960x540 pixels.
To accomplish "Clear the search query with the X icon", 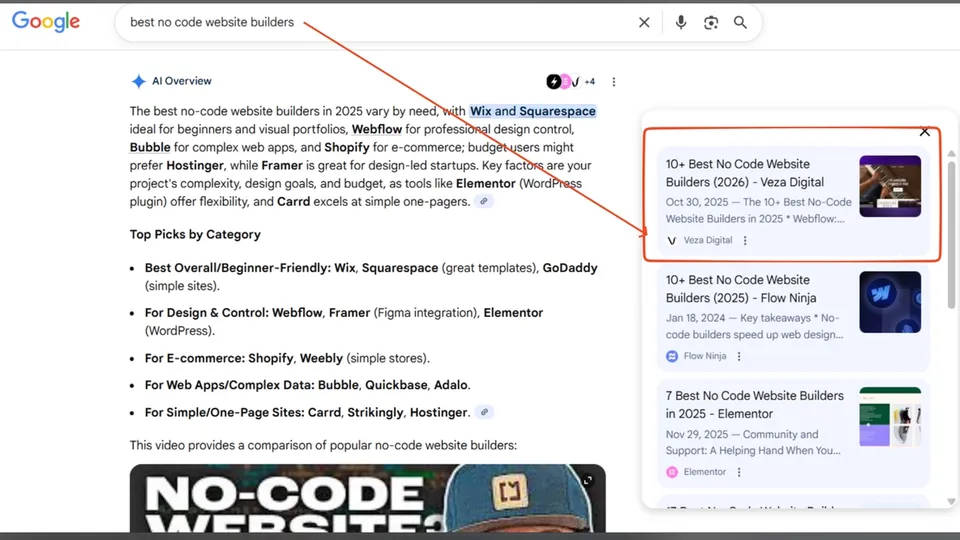I will 644,23.
